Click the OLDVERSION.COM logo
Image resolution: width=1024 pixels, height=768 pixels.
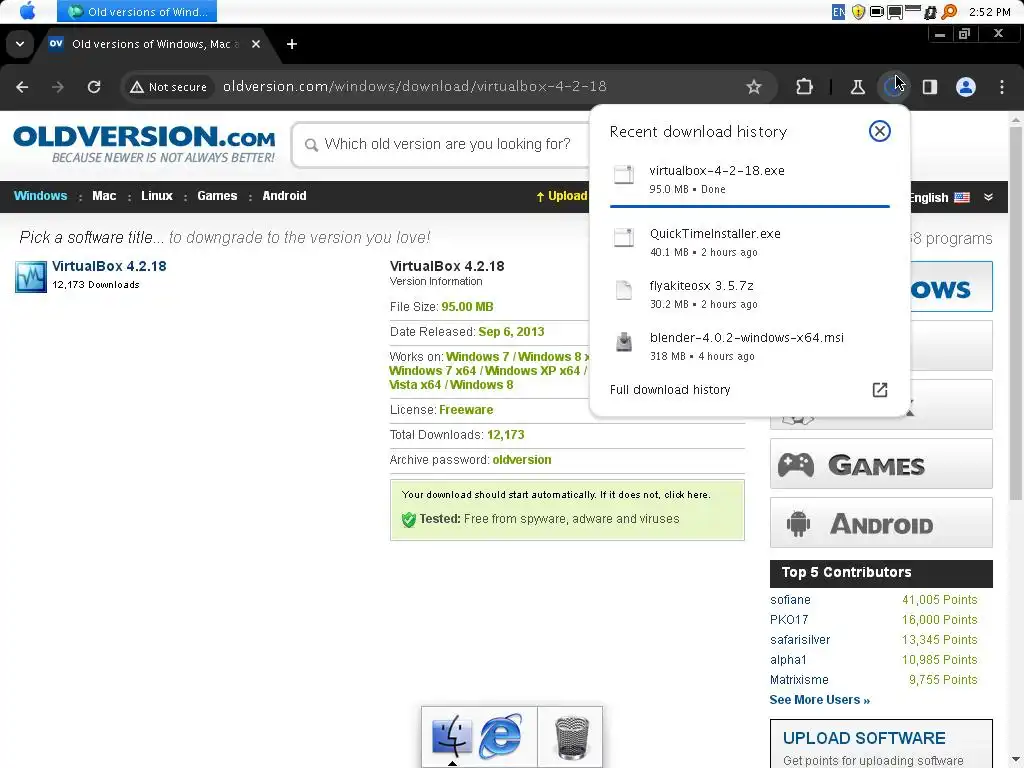click(x=144, y=144)
